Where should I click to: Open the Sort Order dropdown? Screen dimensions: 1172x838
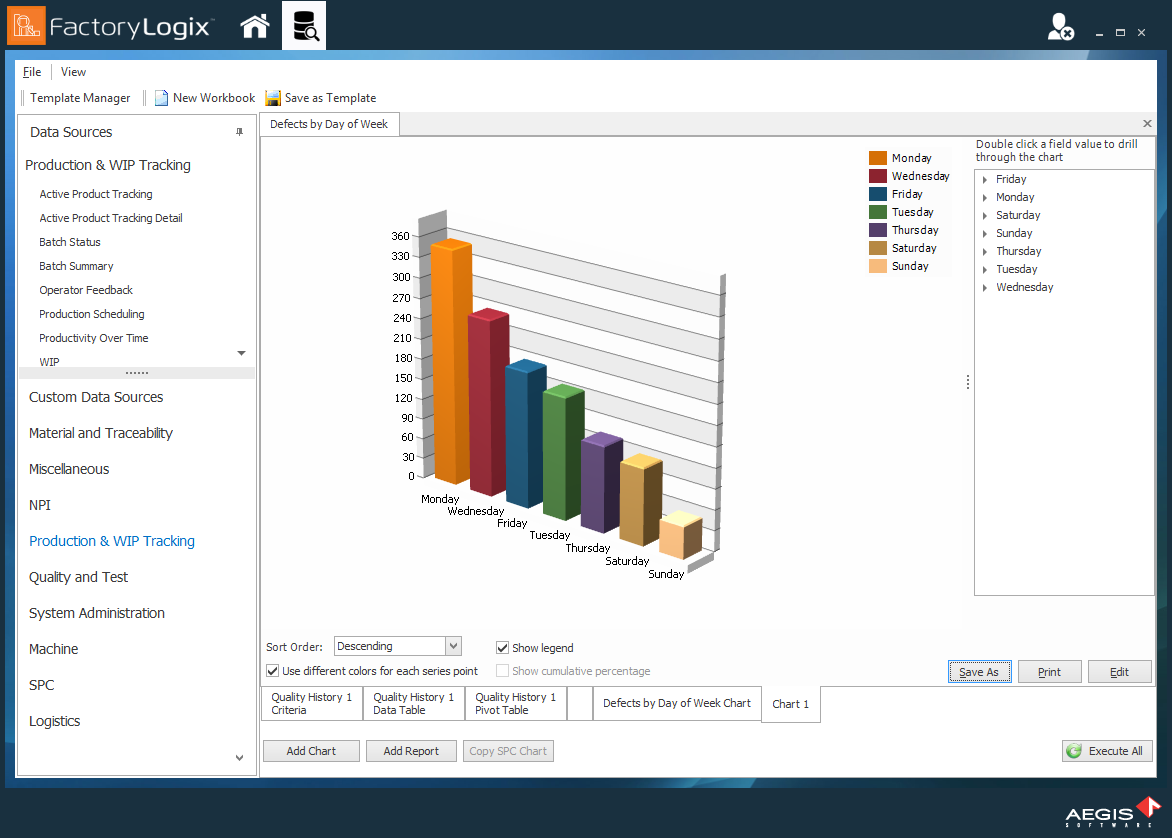click(452, 646)
